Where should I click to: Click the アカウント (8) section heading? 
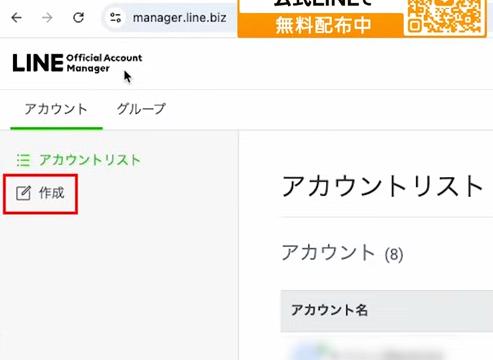point(342,253)
